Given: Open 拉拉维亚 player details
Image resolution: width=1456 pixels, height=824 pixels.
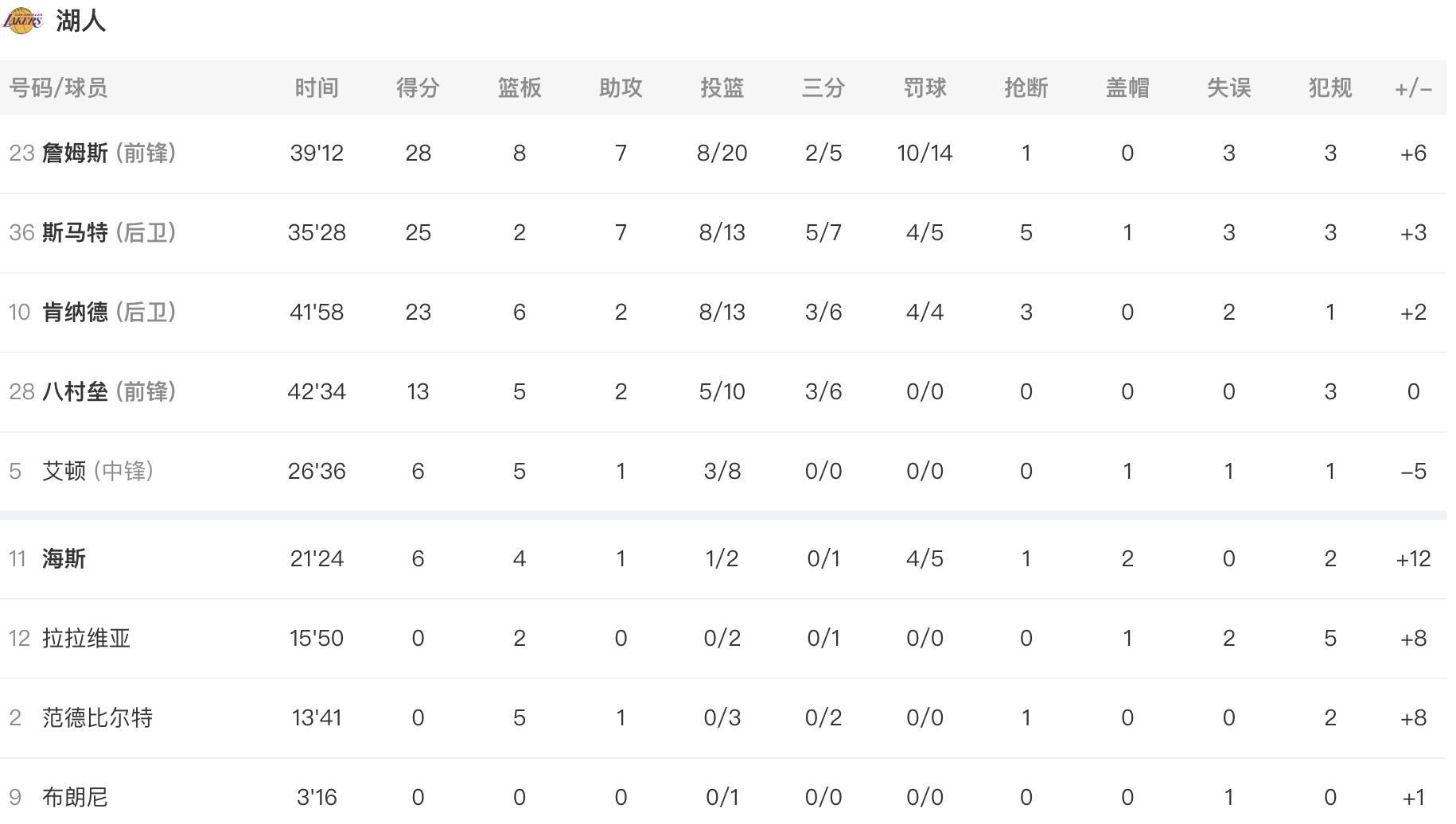Looking at the screenshot, I should [86, 638].
